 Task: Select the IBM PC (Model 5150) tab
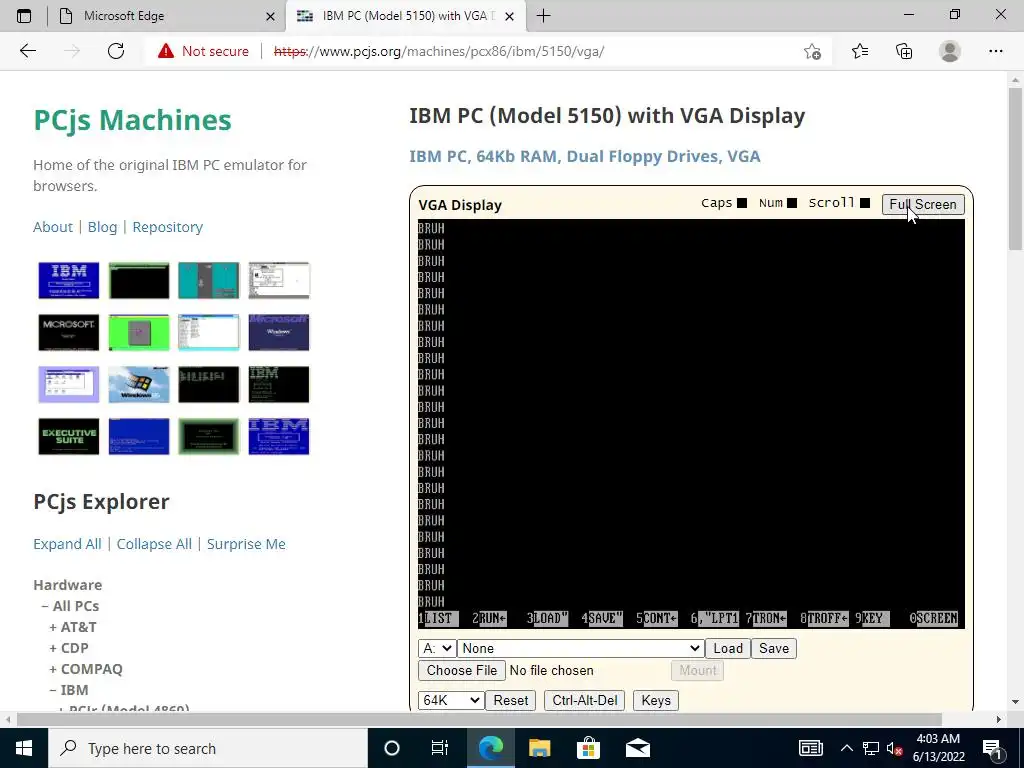pyautogui.click(x=405, y=16)
